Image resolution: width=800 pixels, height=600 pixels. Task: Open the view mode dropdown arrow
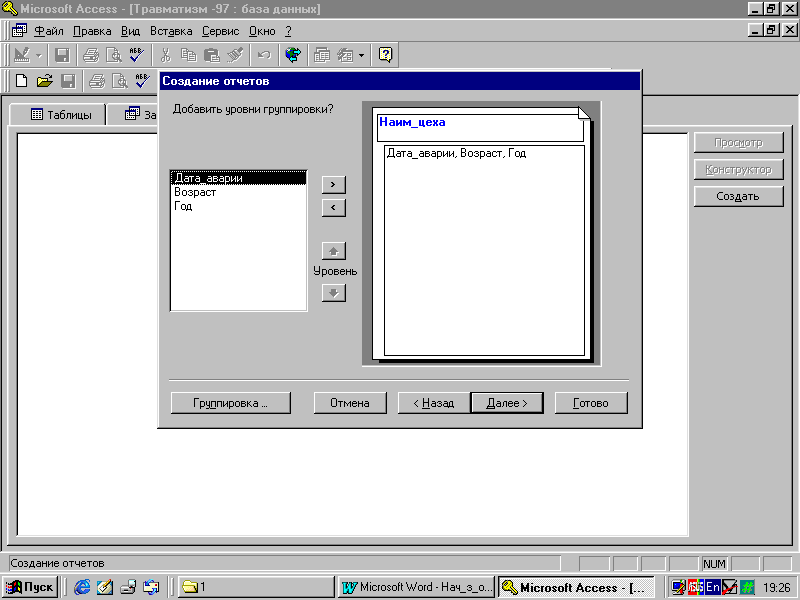pos(39,55)
